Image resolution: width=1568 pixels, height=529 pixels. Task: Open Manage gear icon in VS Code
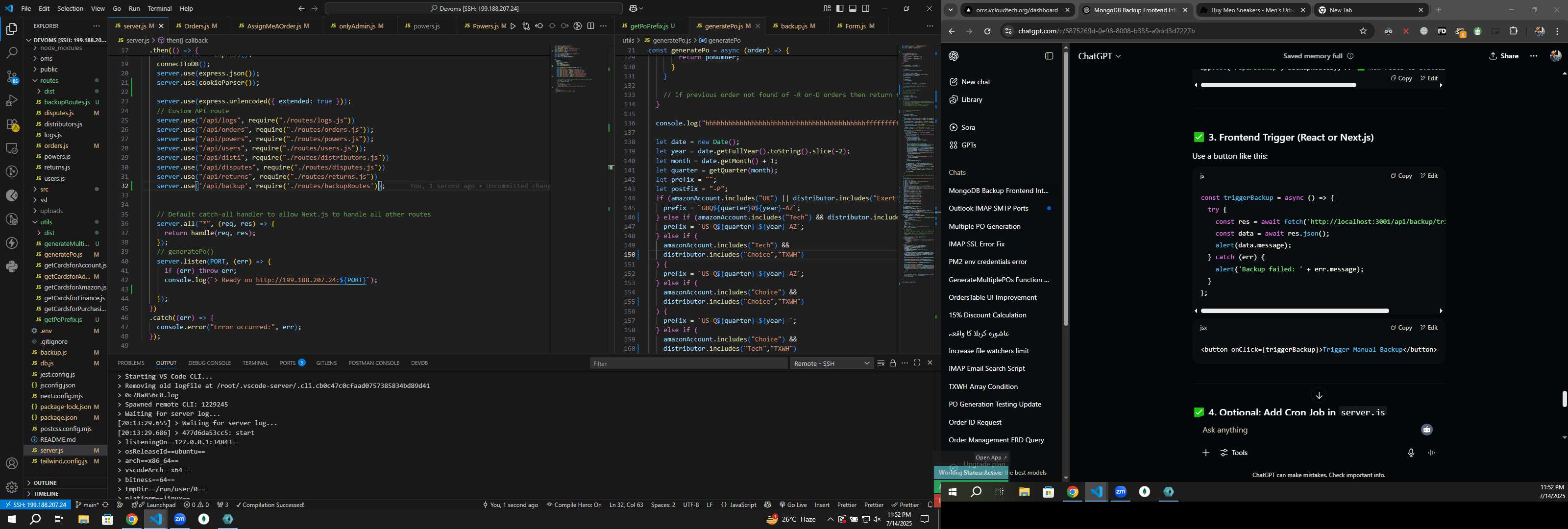(x=12, y=487)
